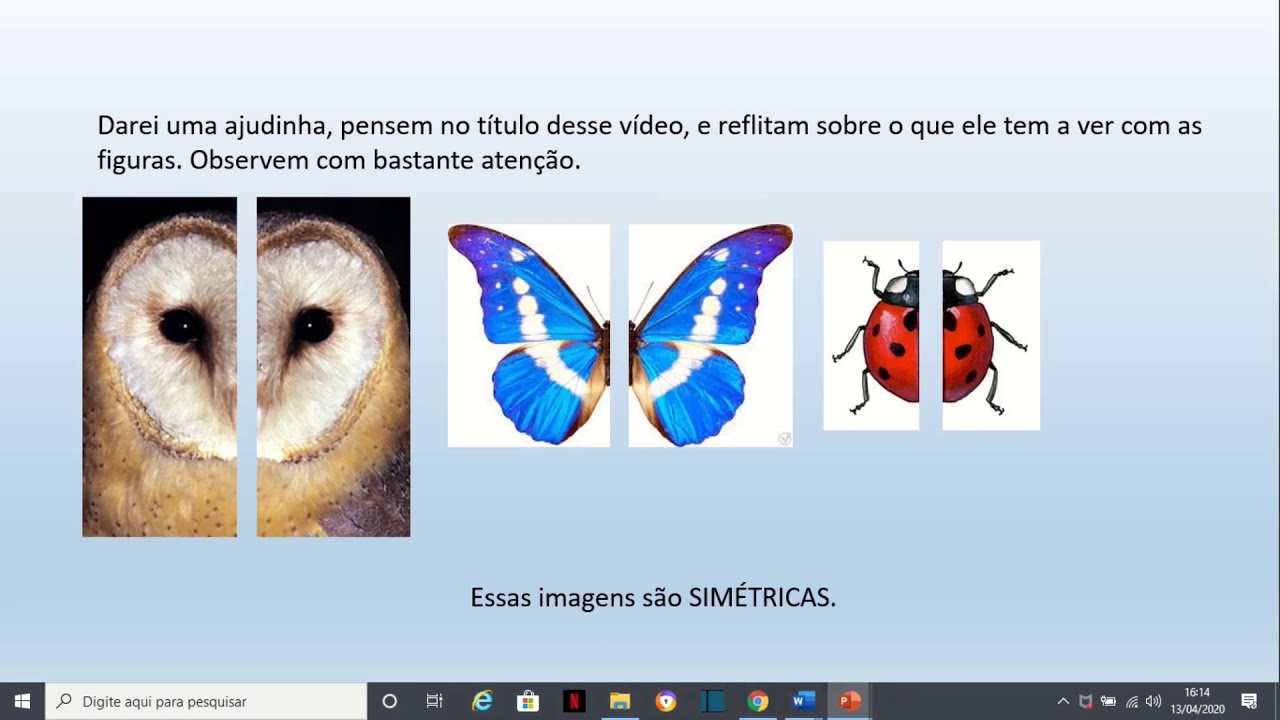Image resolution: width=1280 pixels, height=720 pixels.
Task: Open the Windows Start menu
Action: click(x=22, y=701)
